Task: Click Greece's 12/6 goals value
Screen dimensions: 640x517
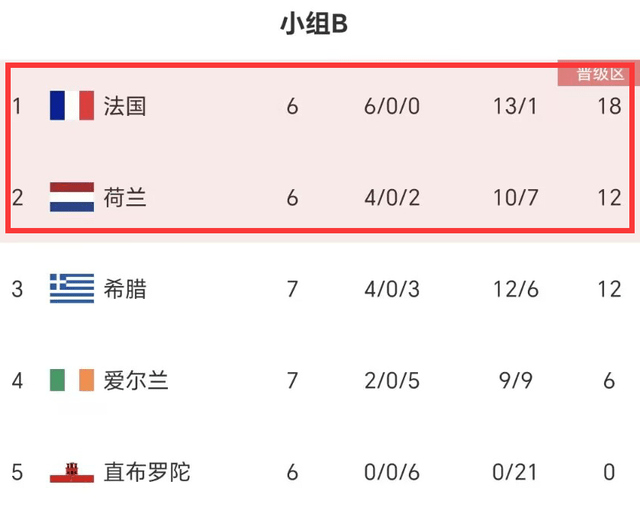Action: [516, 289]
